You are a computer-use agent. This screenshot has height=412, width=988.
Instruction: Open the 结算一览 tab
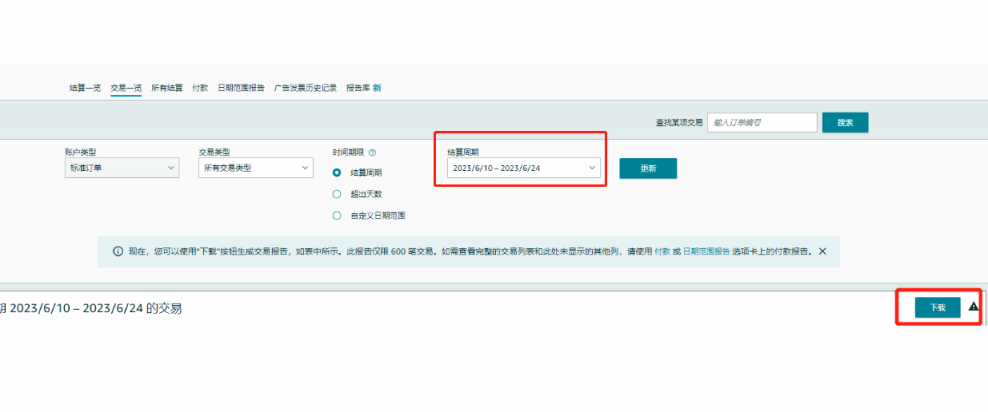[85, 88]
